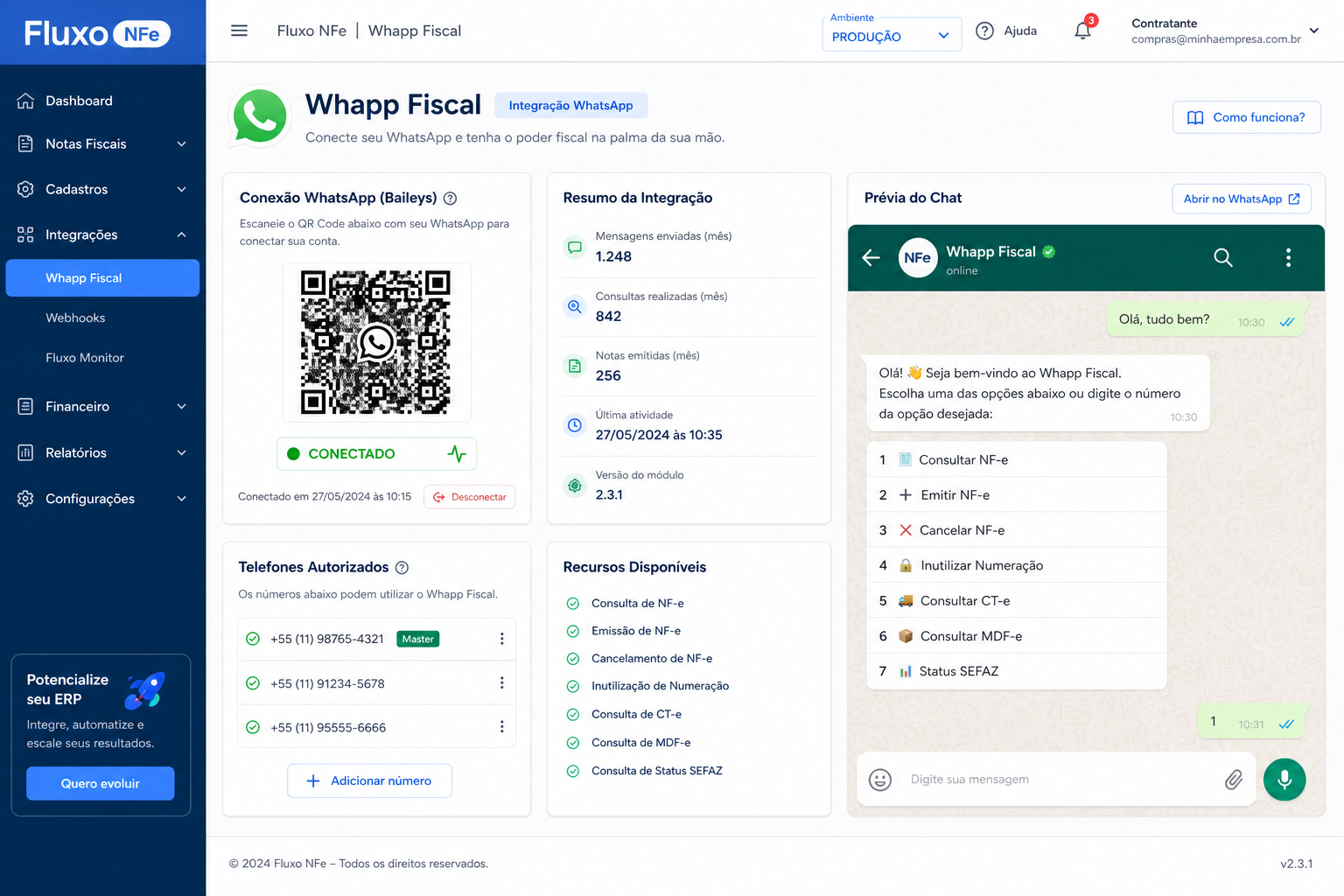Click the NFe chat avatar

point(918,257)
